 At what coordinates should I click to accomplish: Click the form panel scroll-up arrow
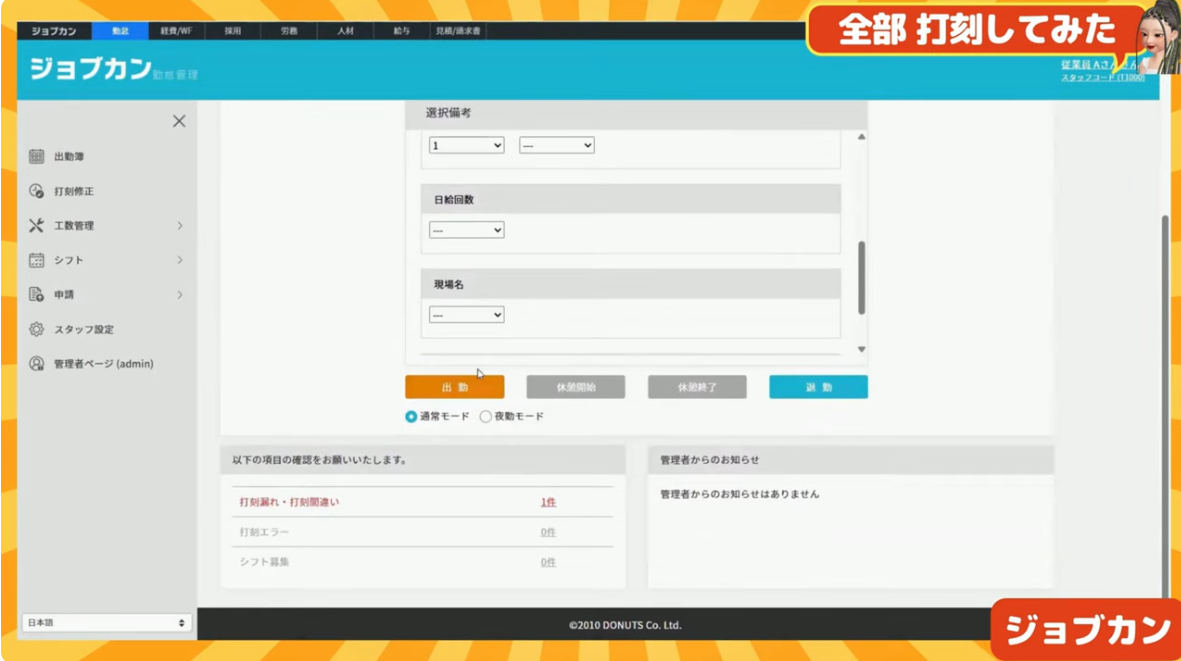pos(862,137)
